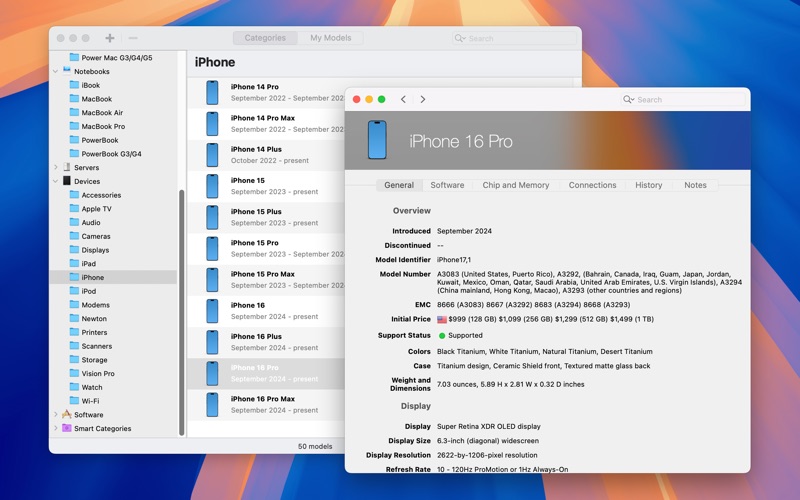Viewport: 800px width, 500px height.
Task: Click the Vision Pro folder icon
Action: click(x=74, y=373)
